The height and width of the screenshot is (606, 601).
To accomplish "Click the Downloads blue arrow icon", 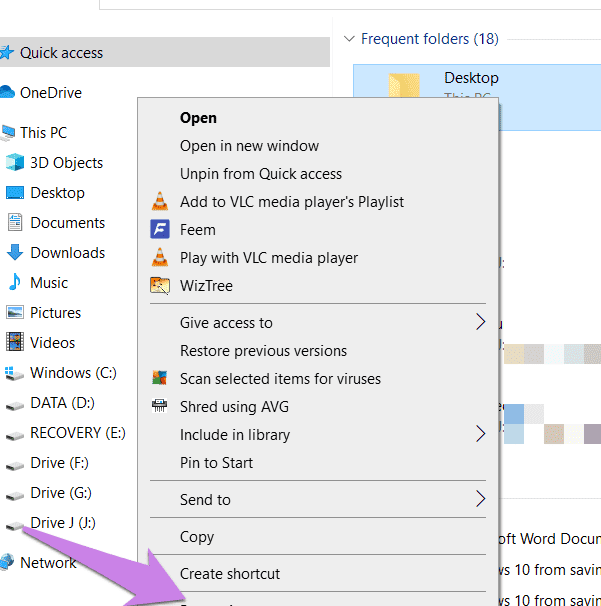I will 15,252.
